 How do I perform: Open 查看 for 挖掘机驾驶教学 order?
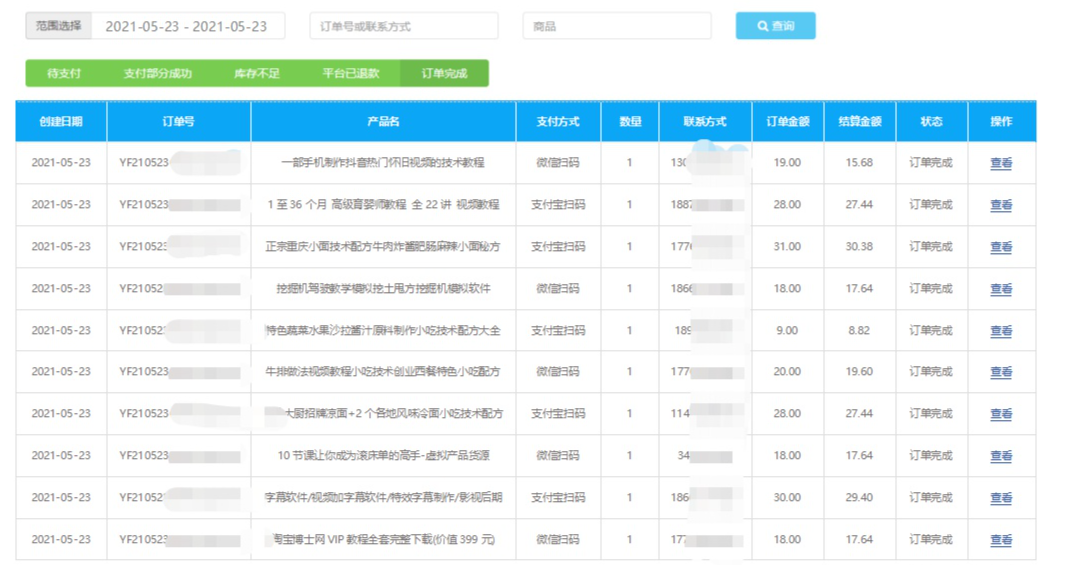pos(1000,289)
